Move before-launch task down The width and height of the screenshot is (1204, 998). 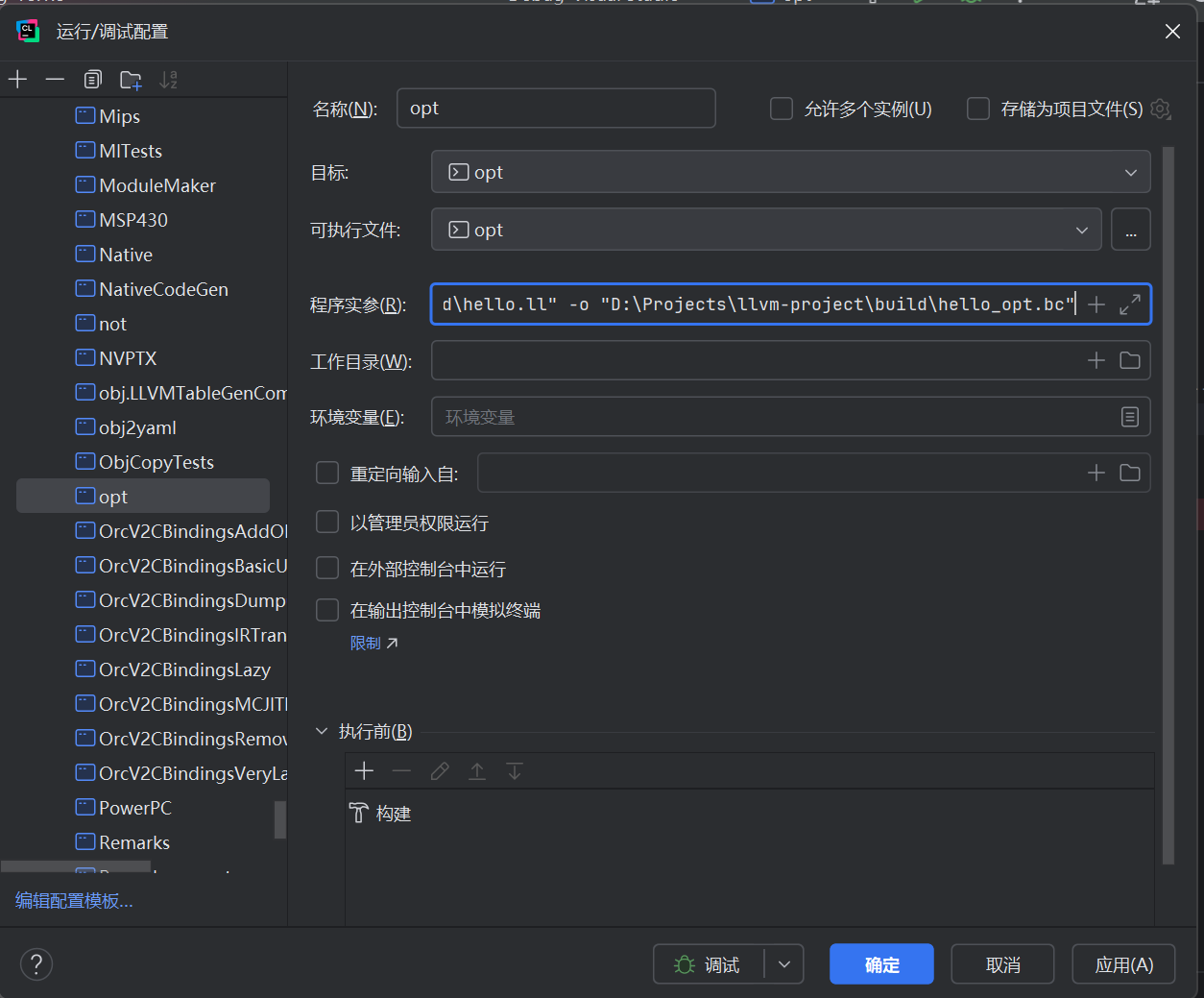tap(515, 771)
